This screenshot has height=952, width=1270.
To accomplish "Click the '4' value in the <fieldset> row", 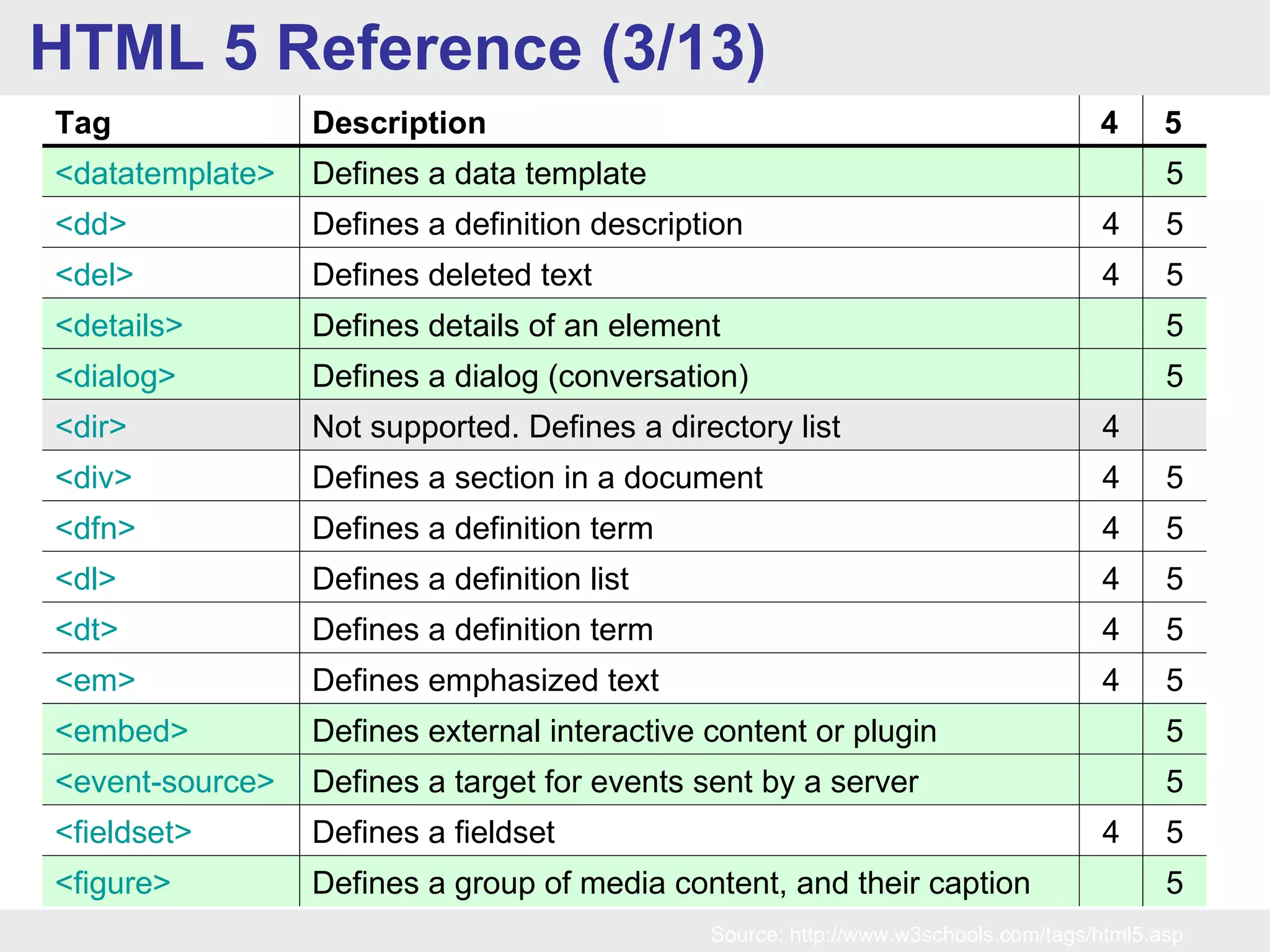I will pyautogui.click(x=1111, y=833).
